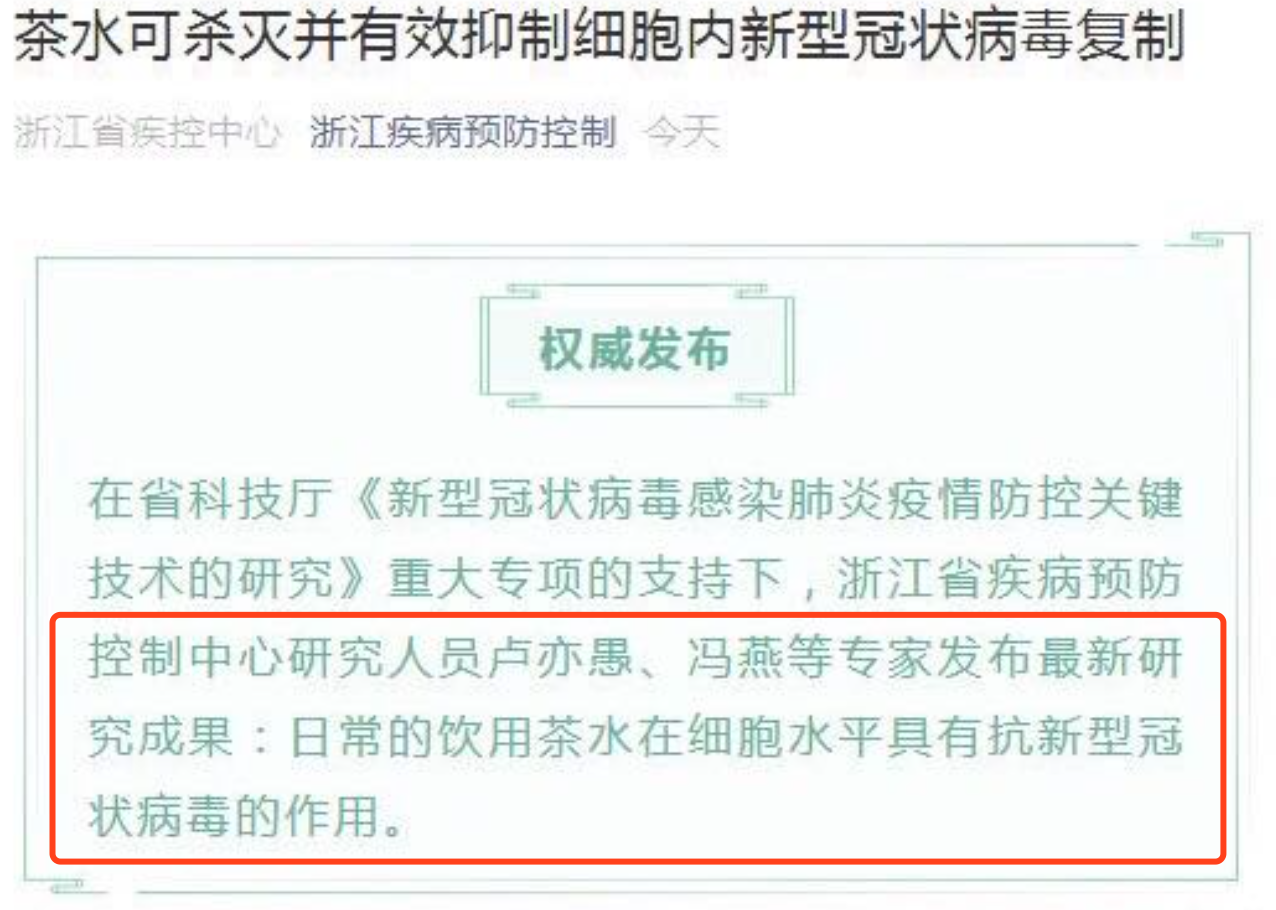Screen dimensions: 1276x910
Task: Select the line starting with 究成果：日常的饮用茶水
Action: pyautogui.click(x=636, y=740)
